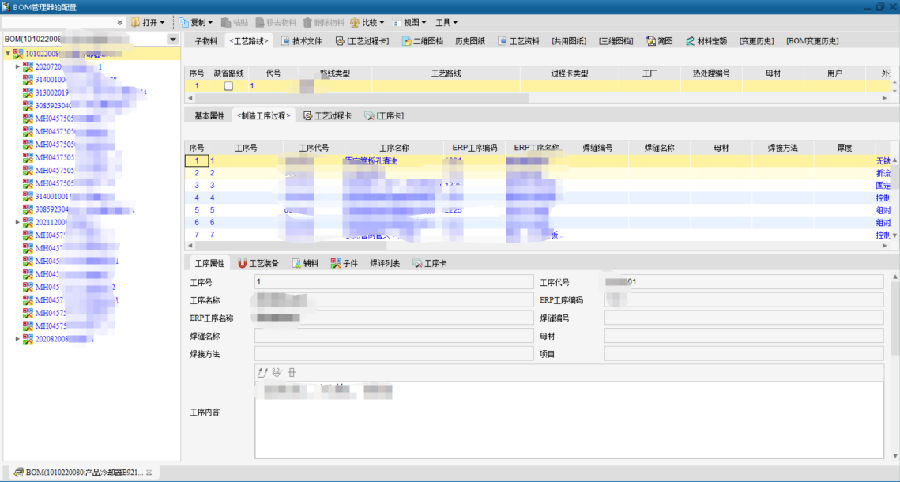Open the 工艺资料 tab
Viewport: 900px width, 482px height.
pos(519,41)
